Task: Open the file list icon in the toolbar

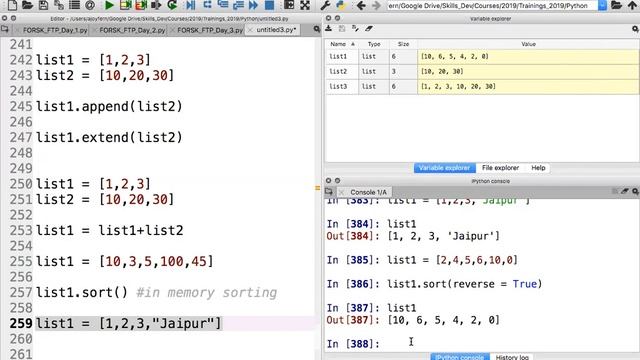Action: (74, 5)
